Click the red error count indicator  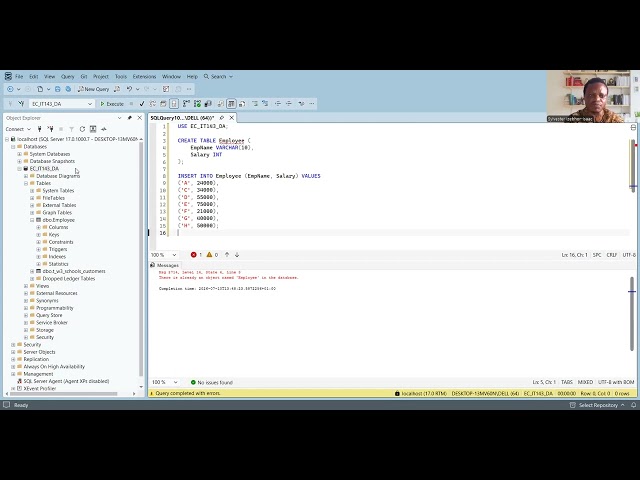click(x=196, y=255)
